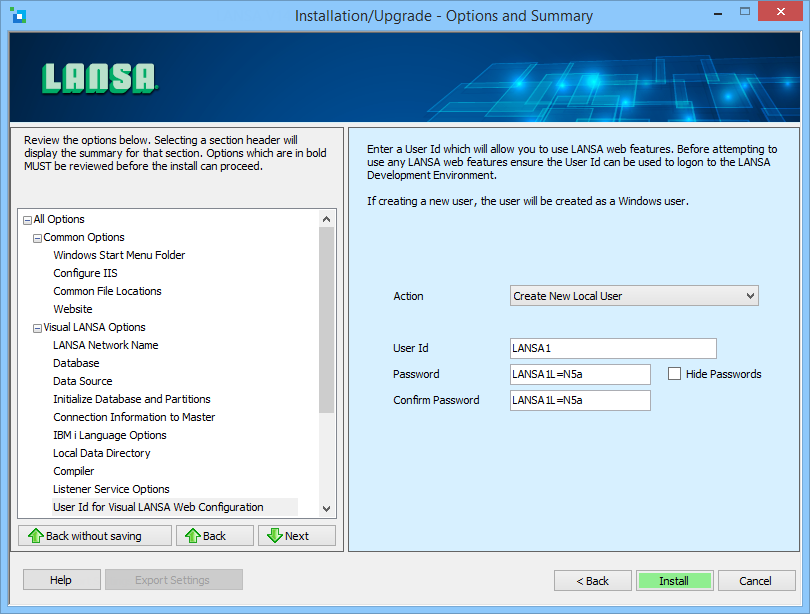This screenshot has height=614, width=810.
Task: Click the Next button
Action: 297,536
